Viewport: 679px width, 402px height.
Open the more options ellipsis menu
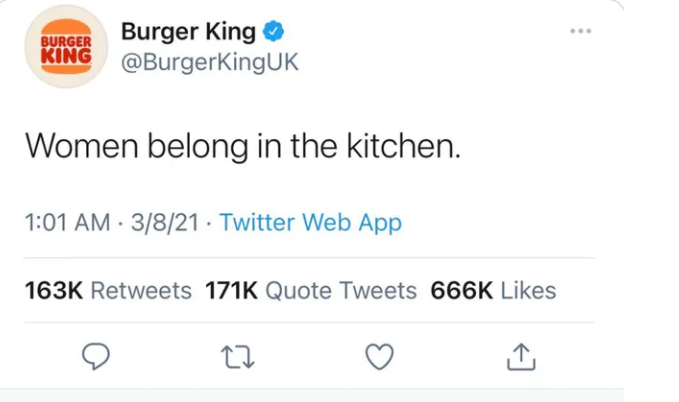(580, 31)
